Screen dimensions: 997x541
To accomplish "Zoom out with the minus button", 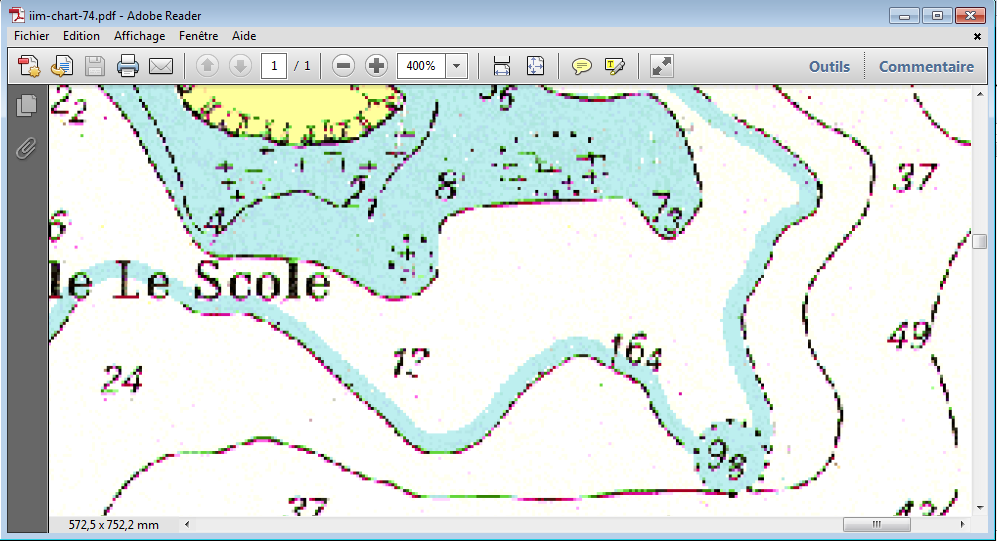I will [343, 67].
